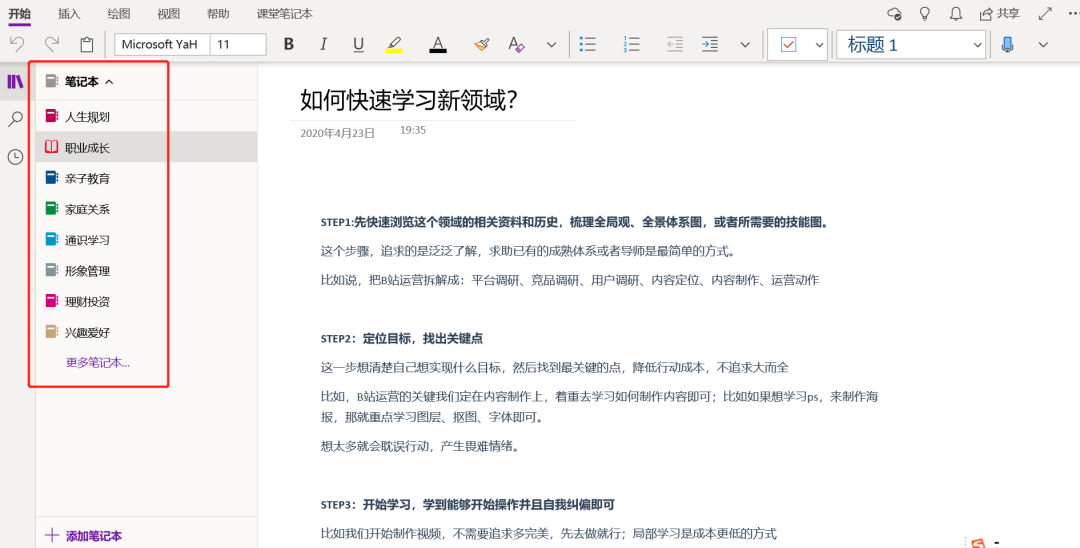Enter full screen mode with the arrows icon

pyautogui.click(x=1045, y=13)
